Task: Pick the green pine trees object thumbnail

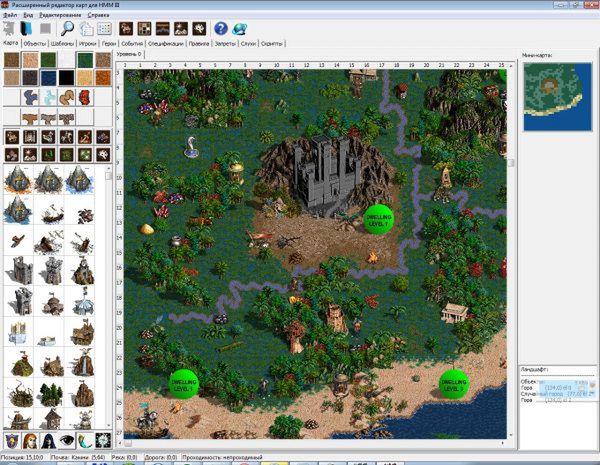Action: (51, 394)
